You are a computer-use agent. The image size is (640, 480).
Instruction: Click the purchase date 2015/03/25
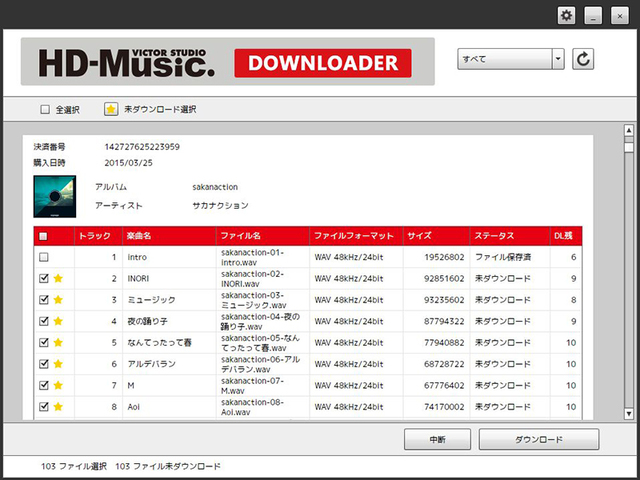point(129,163)
